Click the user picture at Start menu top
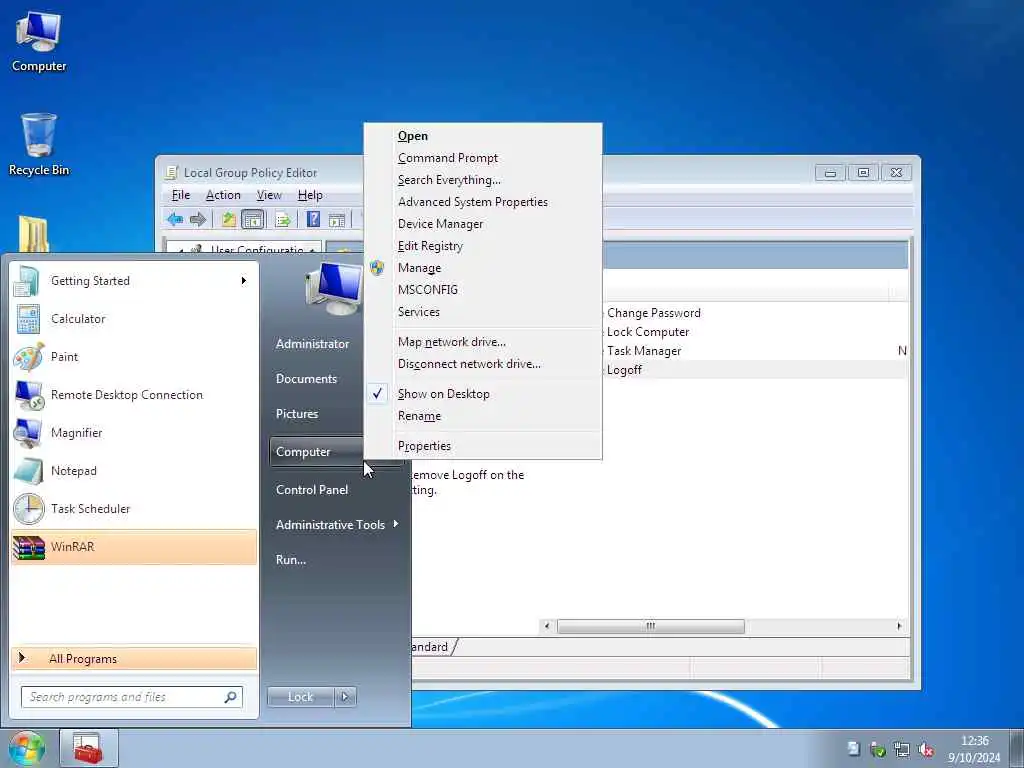The width and height of the screenshot is (1024, 768). coord(333,288)
